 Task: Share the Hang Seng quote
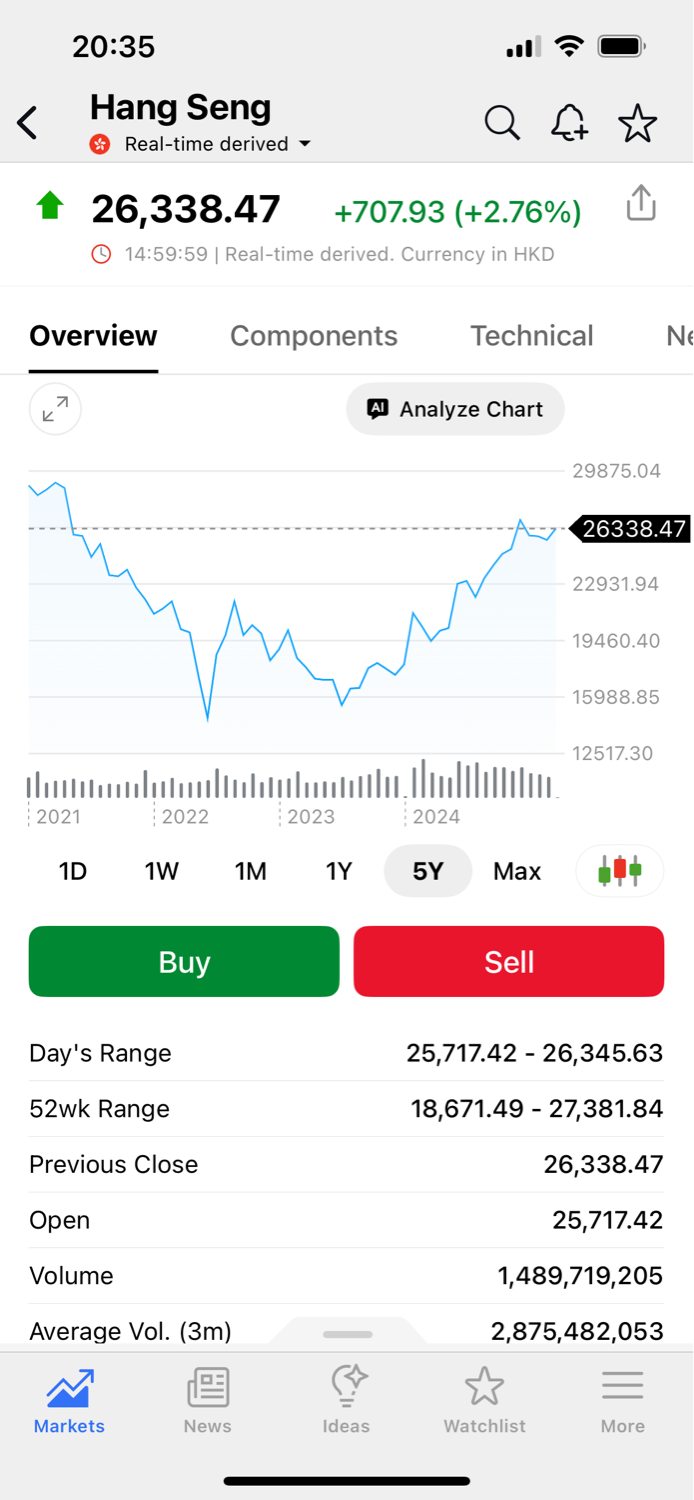pos(641,203)
